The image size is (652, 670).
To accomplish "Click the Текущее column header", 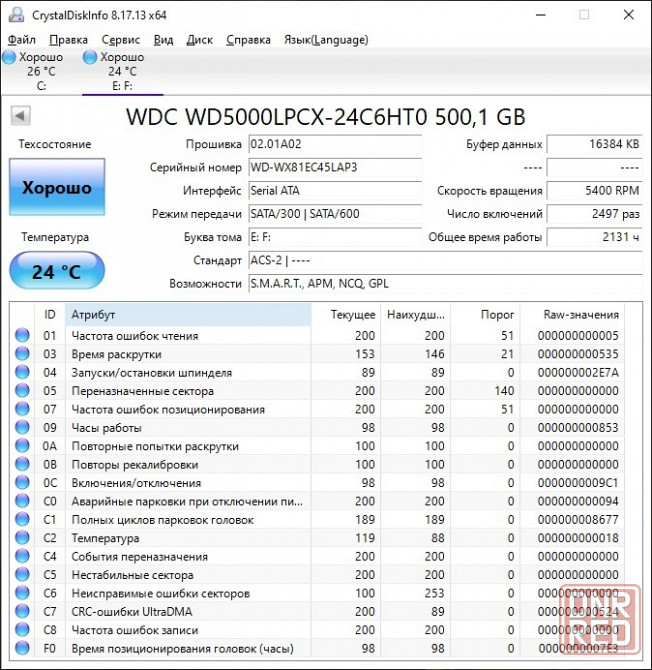I will pyautogui.click(x=346, y=315).
